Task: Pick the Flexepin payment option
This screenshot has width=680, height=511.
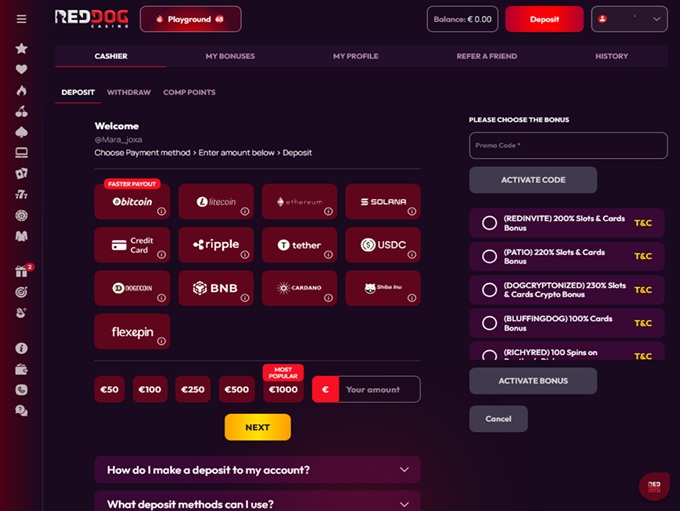Action: coord(132,332)
